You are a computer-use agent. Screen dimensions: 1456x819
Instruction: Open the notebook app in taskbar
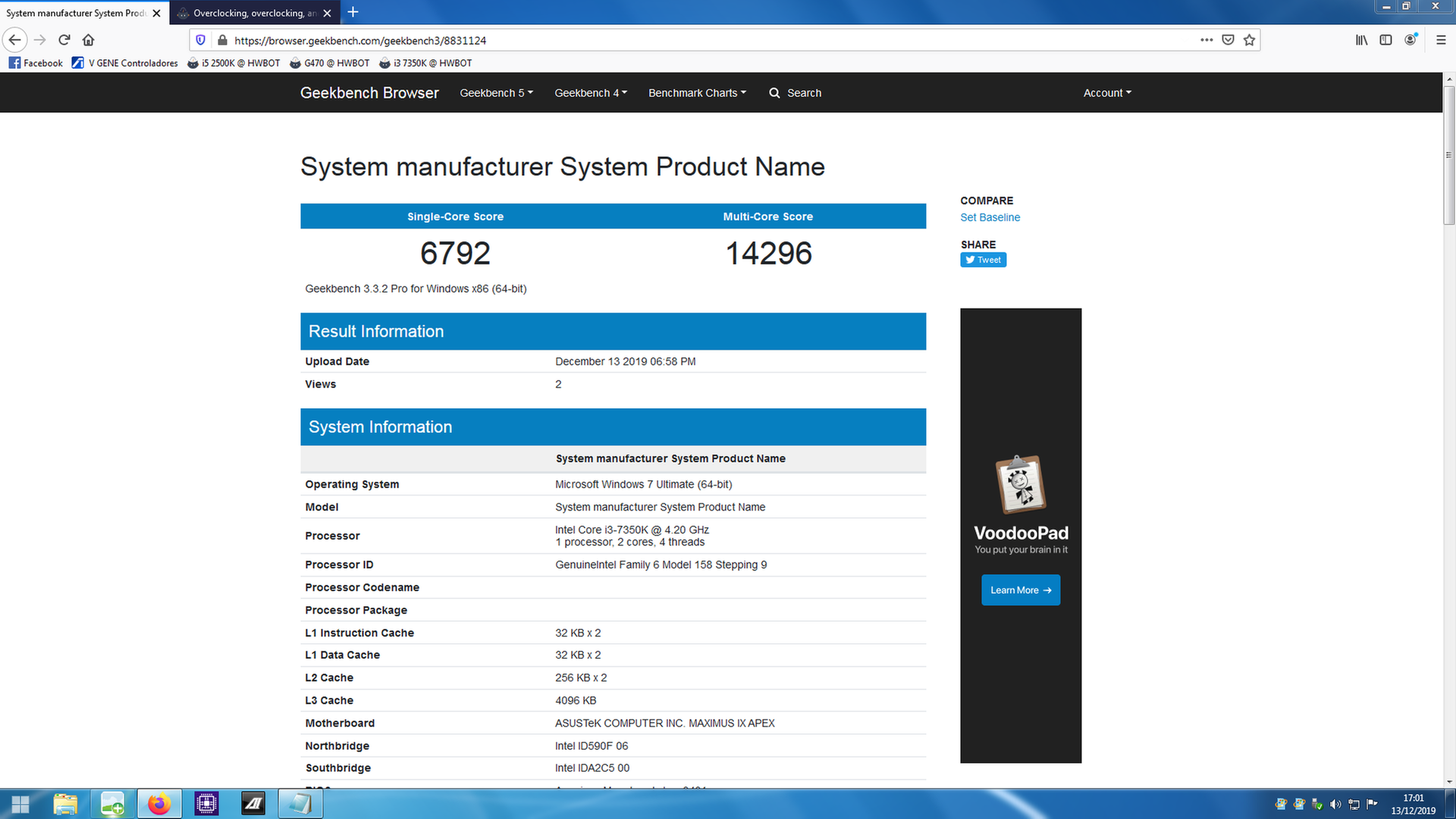click(x=300, y=804)
